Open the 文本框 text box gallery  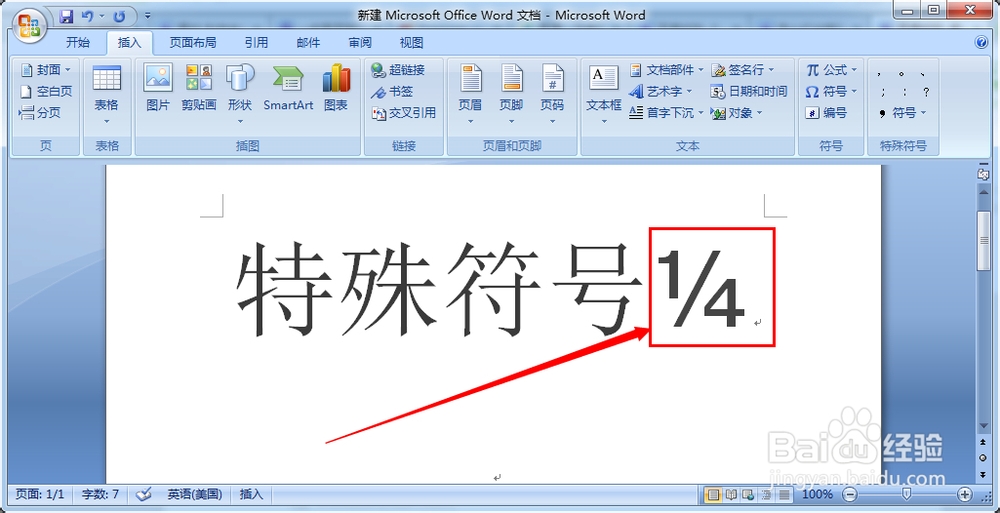pos(603,95)
